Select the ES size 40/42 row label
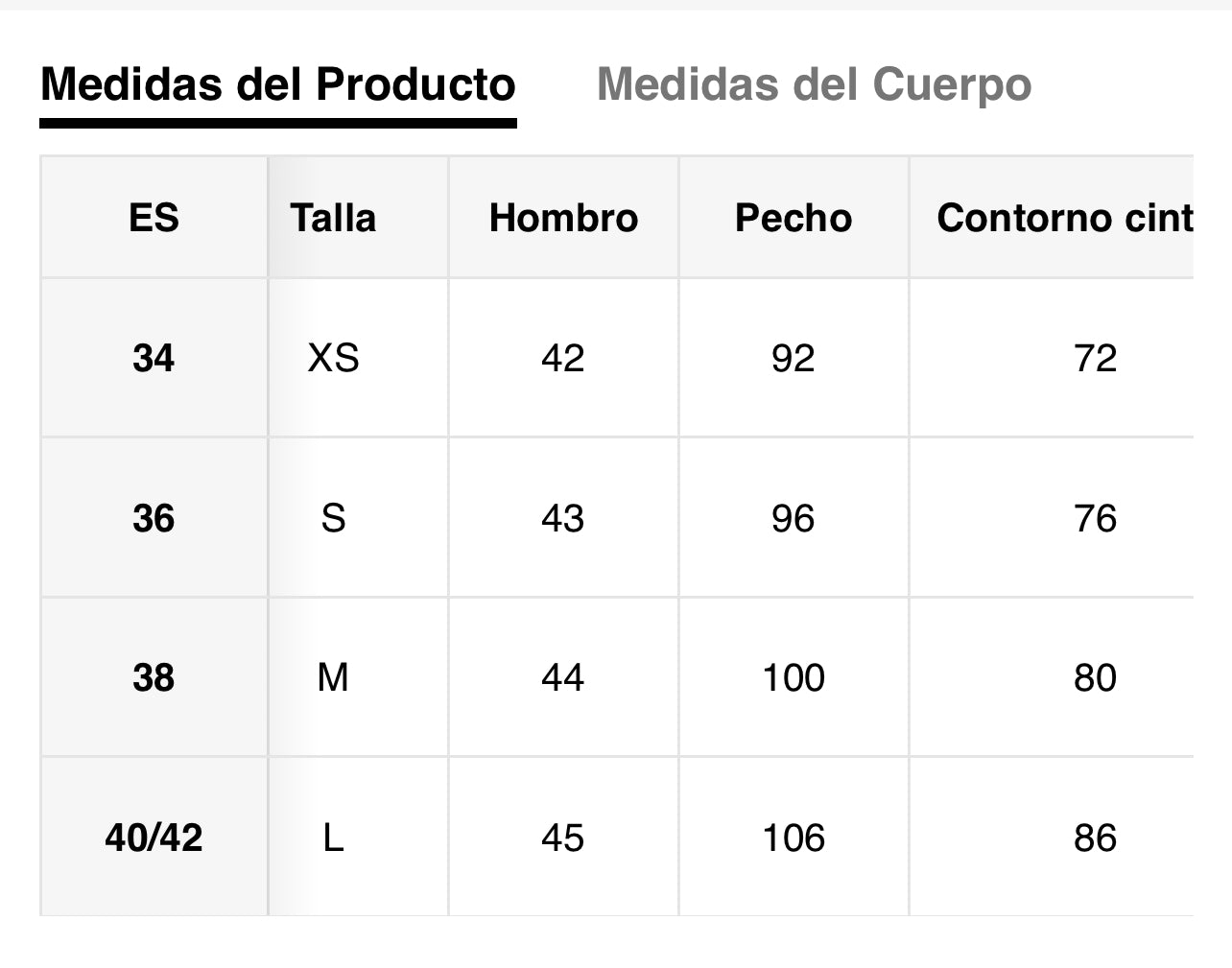 154,838
